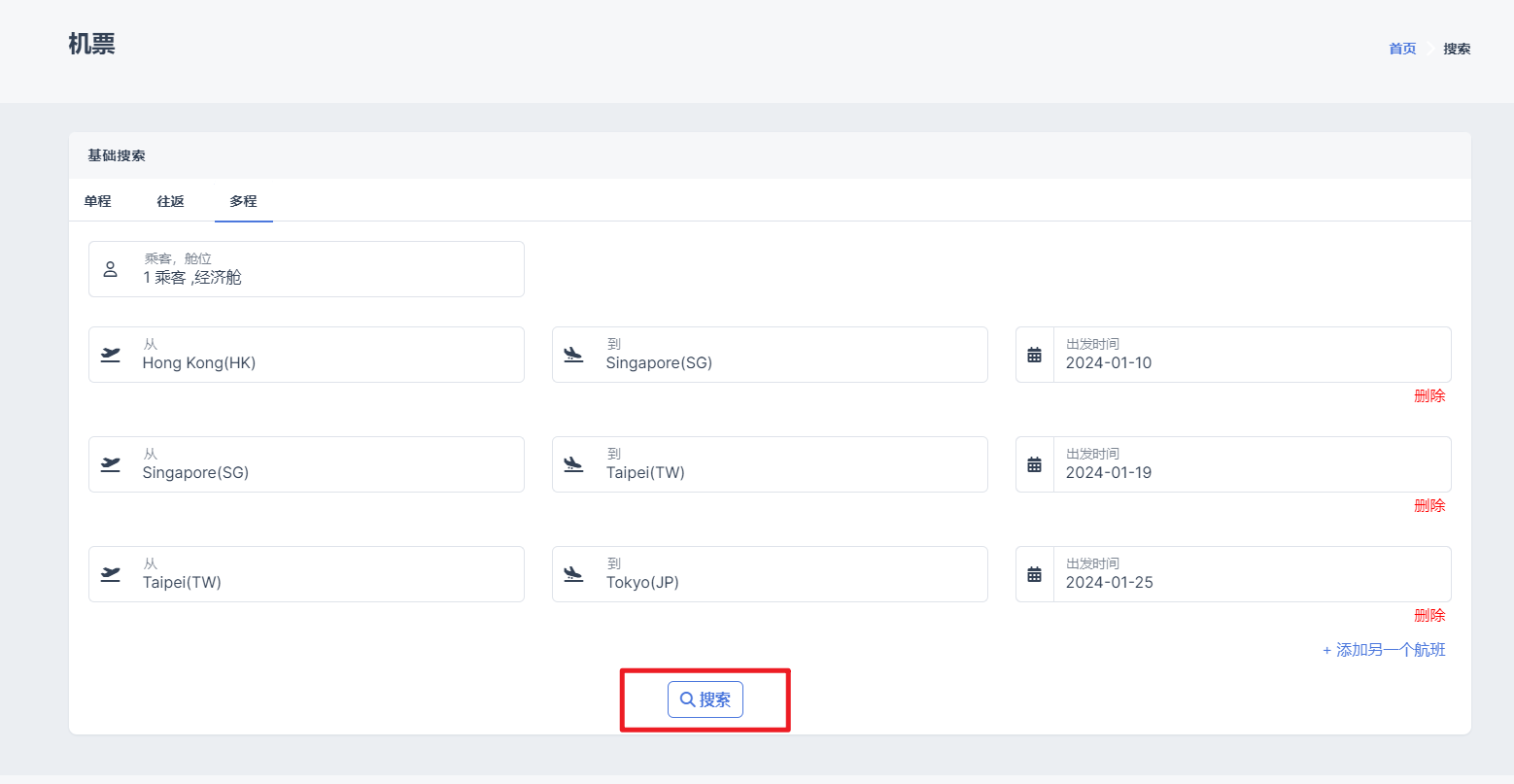This screenshot has width=1514, height=784.
Task: Switch to the 单程 tab
Action: click(x=97, y=201)
